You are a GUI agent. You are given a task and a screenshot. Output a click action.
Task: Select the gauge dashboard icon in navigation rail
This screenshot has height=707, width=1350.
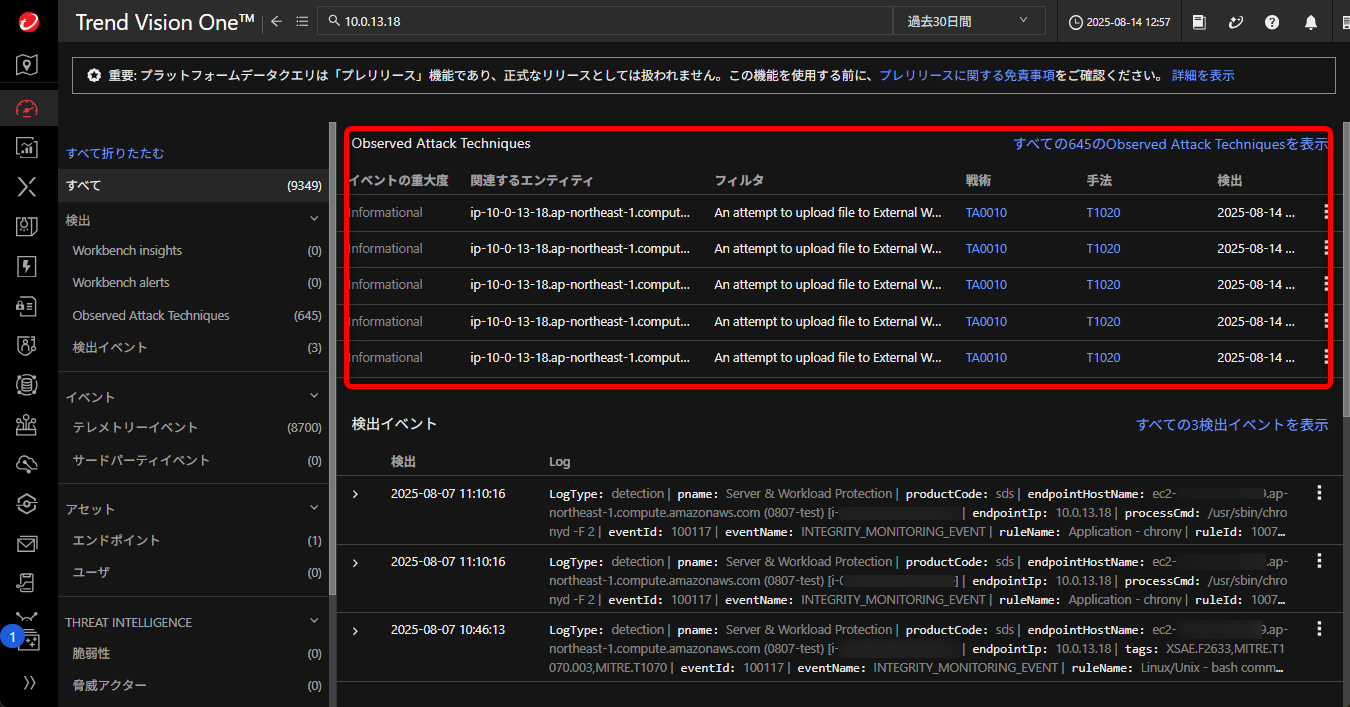coord(28,108)
